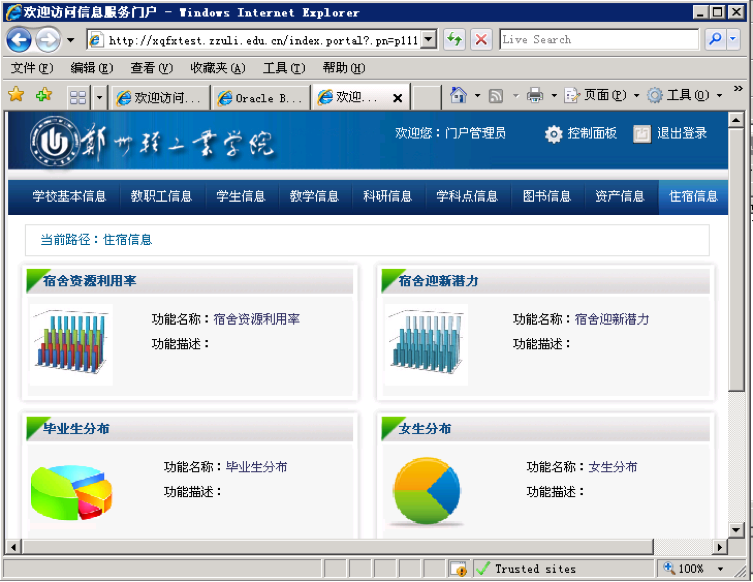The width and height of the screenshot is (753, 582).
Task: Select the 学科点信息 navigation tab
Action: 467,196
